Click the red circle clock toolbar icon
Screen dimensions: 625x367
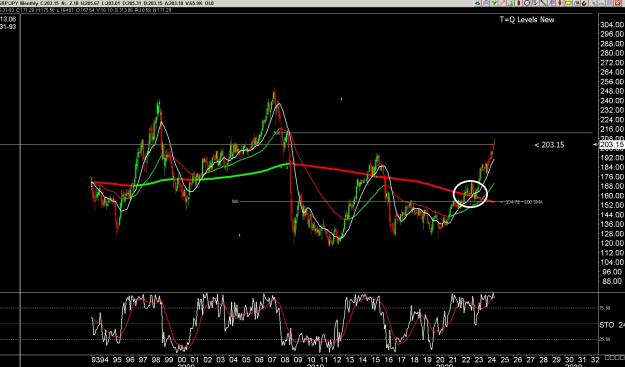tap(527, 3)
